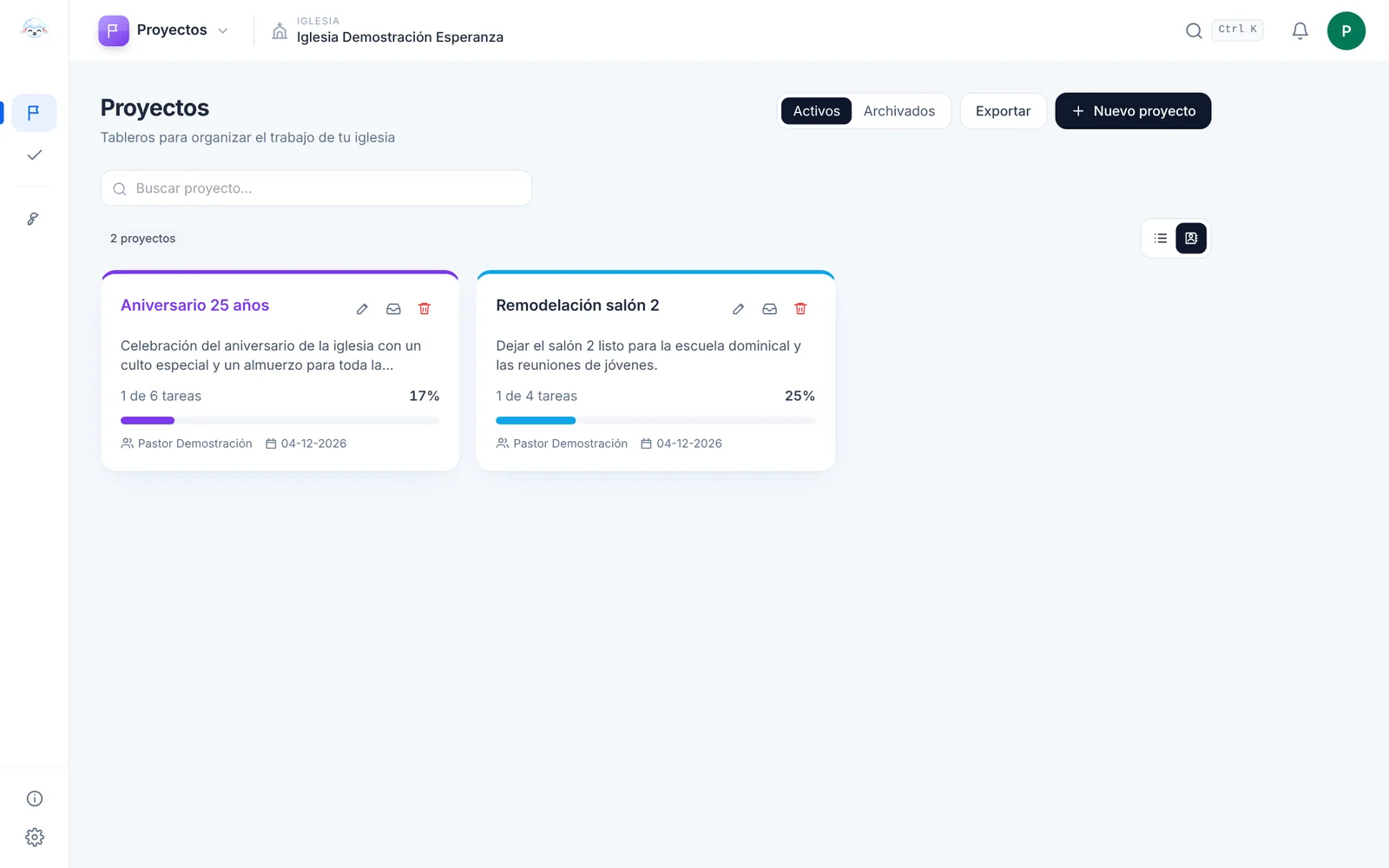This screenshot has width=1389, height=868.
Task: Click the 17% progress value
Action: click(425, 396)
